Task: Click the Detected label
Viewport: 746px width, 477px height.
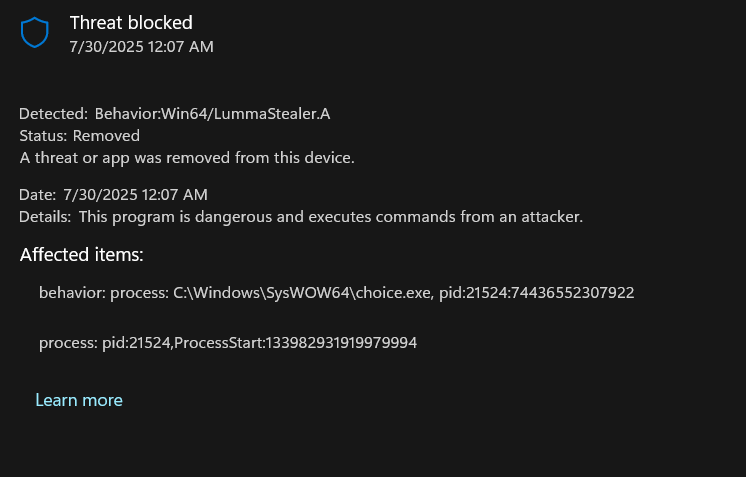Action: [x=53, y=114]
